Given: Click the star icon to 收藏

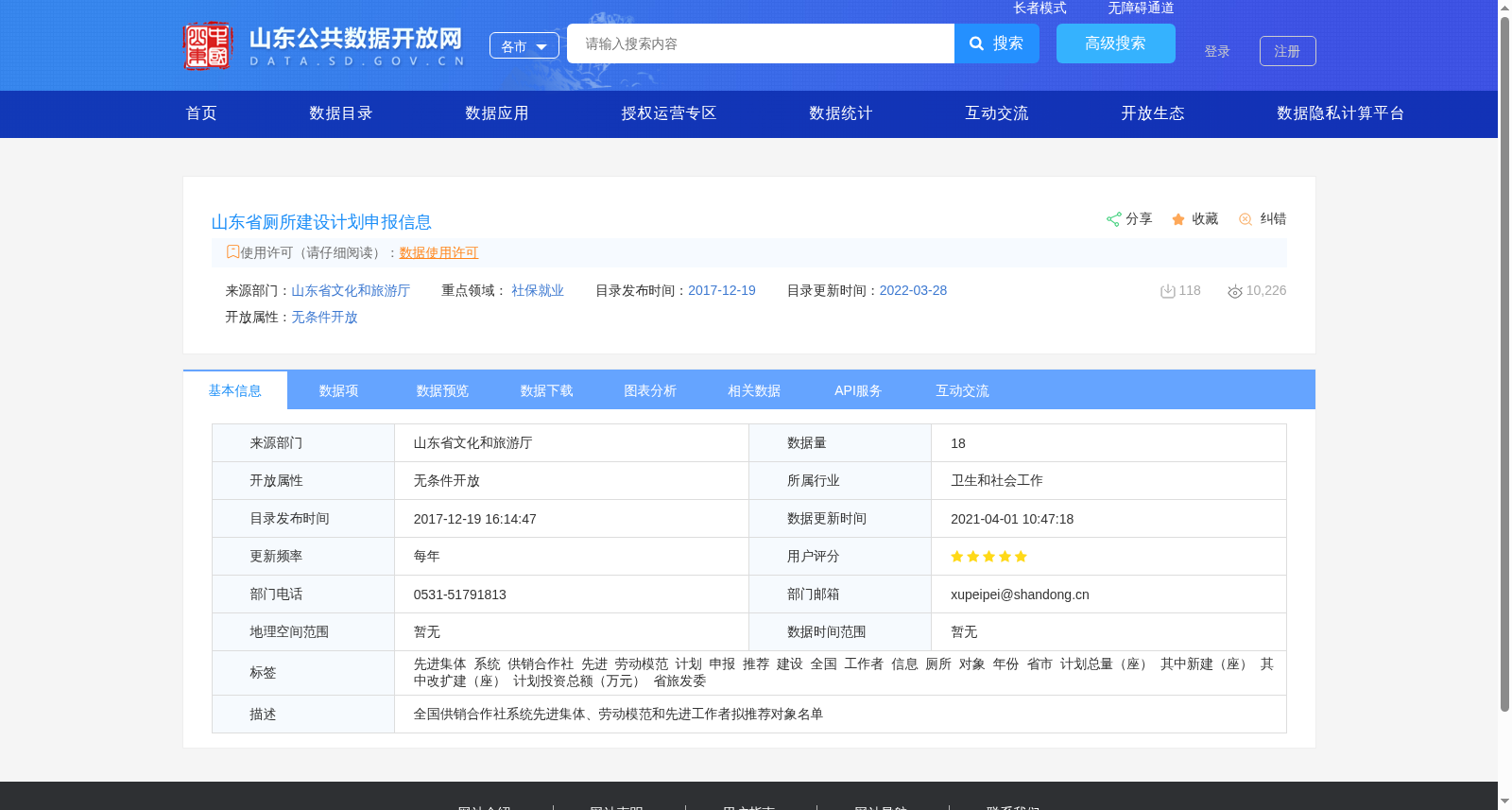Looking at the screenshot, I should coord(1178,219).
